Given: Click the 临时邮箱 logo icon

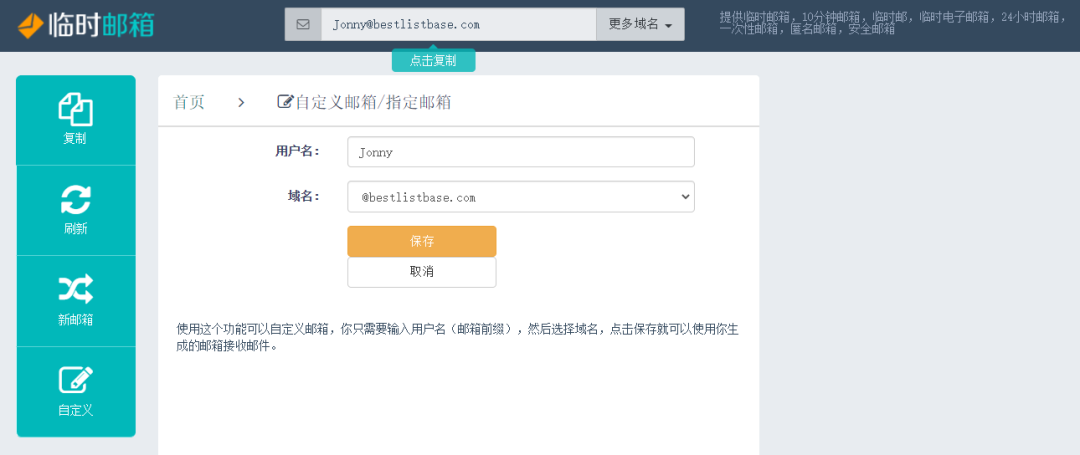Looking at the screenshot, I should point(30,25).
